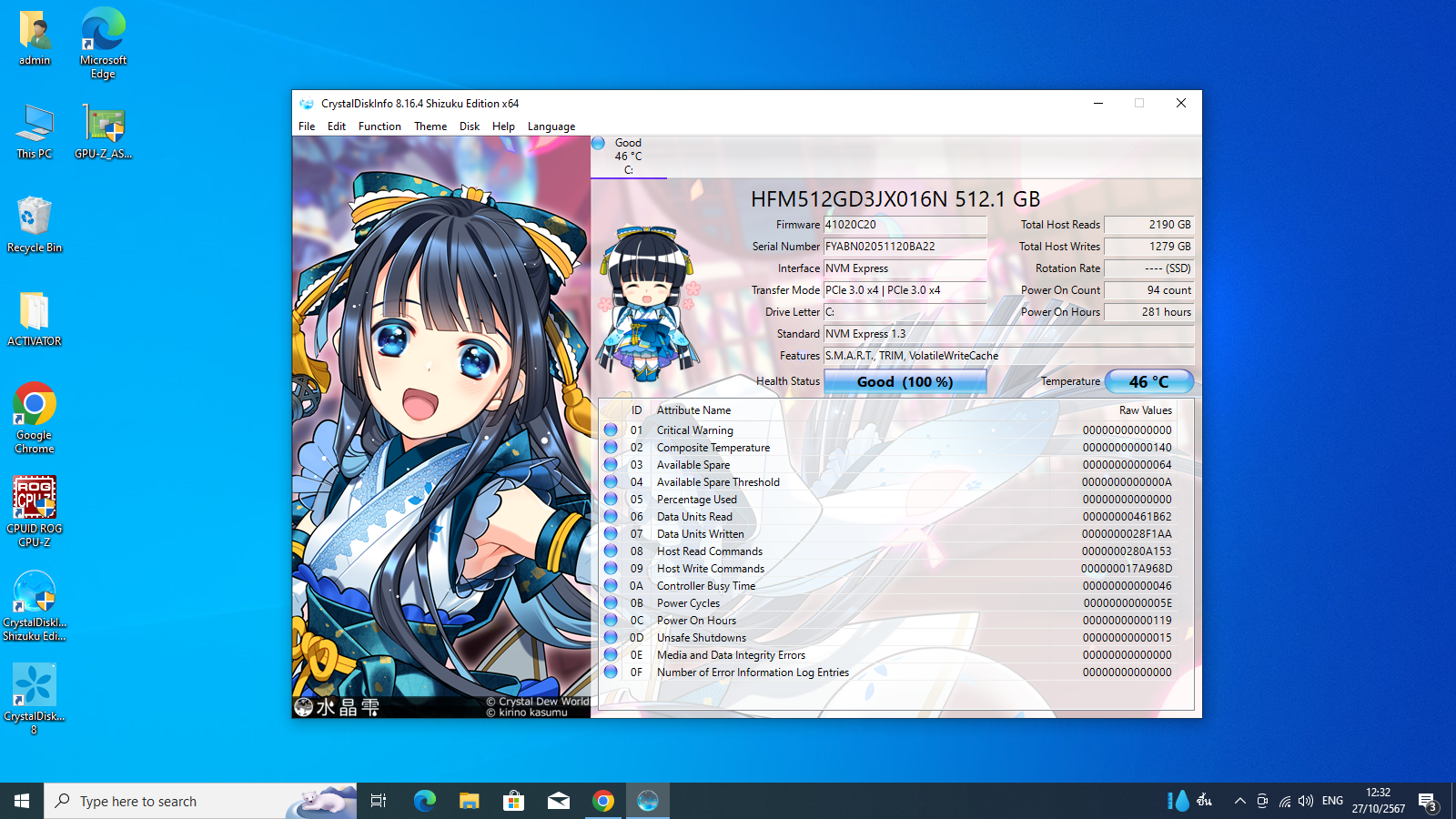Open Microsoft Store from the taskbar
Image resolution: width=1456 pixels, height=819 pixels.
click(x=514, y=801)
